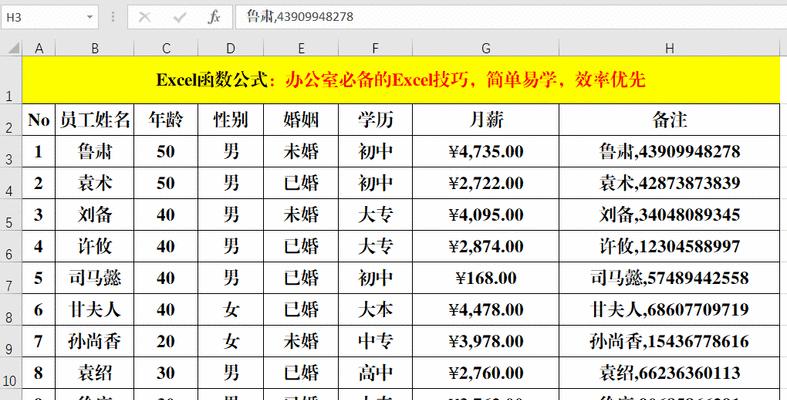Select column C header
The image size is (787, 400).
(166, 48)
